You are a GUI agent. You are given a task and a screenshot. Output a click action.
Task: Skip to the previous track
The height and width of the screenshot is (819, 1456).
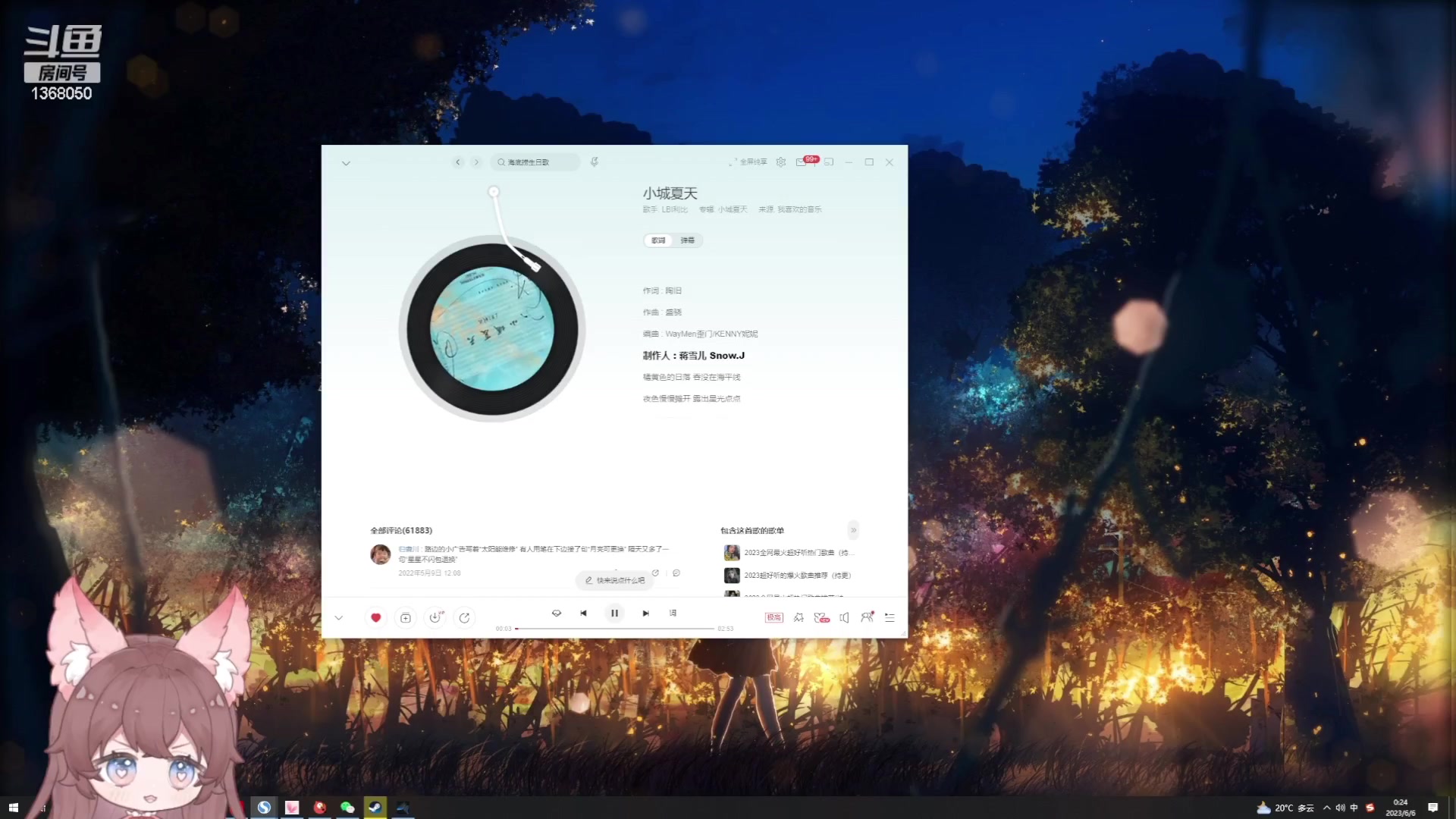pyautogui.click(x=583, y=613)
